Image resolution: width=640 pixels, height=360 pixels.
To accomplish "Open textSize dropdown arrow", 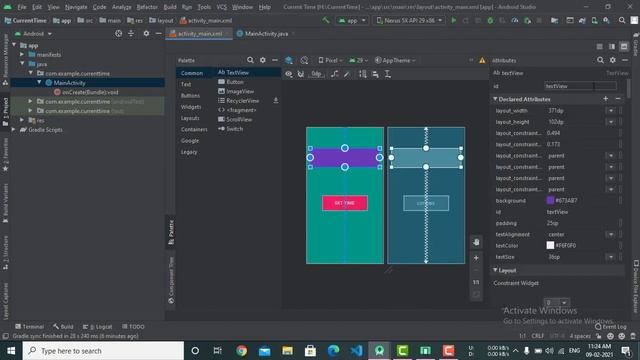I will [611, 257].
